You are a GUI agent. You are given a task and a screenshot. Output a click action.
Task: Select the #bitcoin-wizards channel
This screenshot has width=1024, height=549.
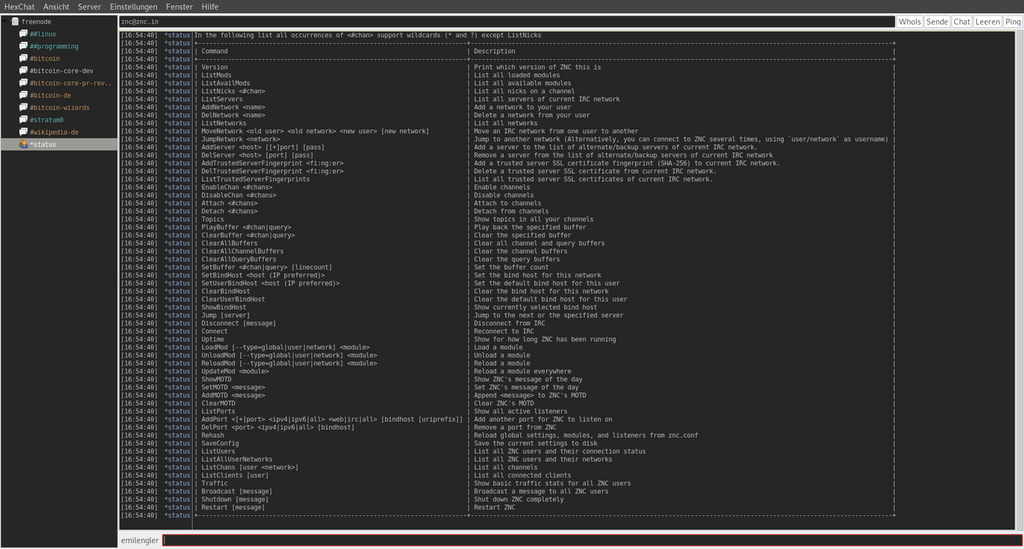pos(59,108)
